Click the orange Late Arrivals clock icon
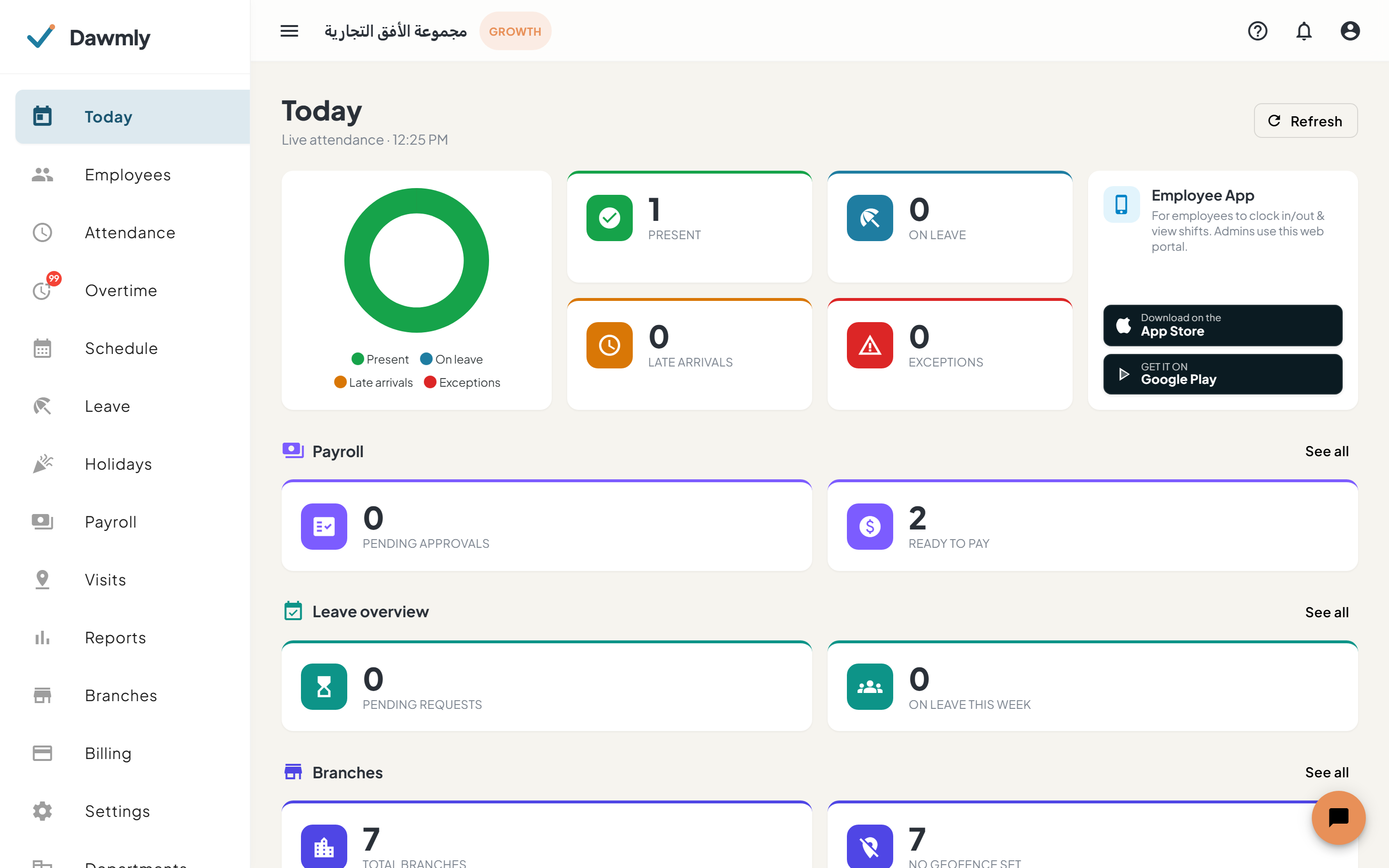This screenshot has width=1389, height=868. 610,345
